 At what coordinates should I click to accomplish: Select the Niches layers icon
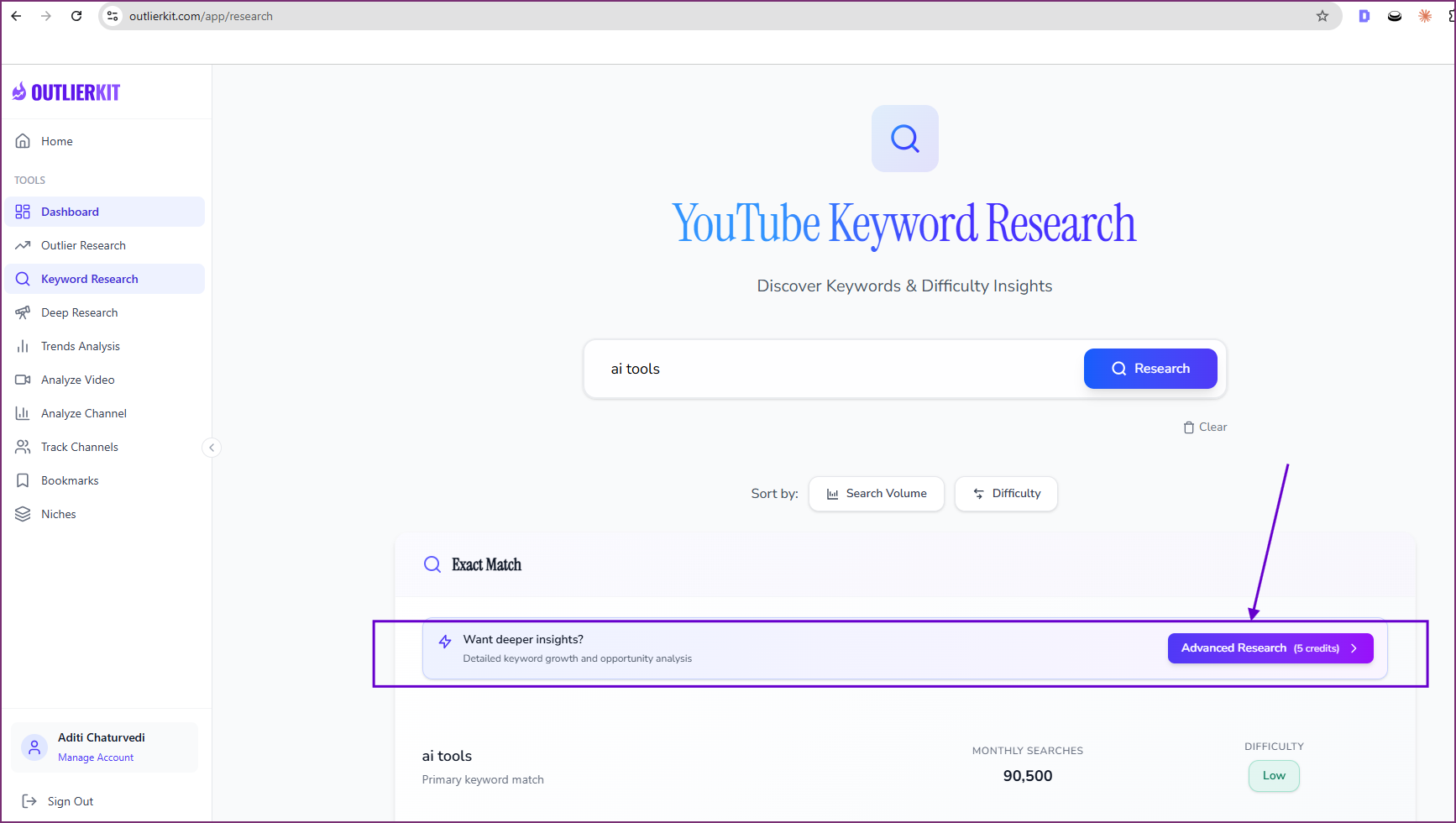23,513
